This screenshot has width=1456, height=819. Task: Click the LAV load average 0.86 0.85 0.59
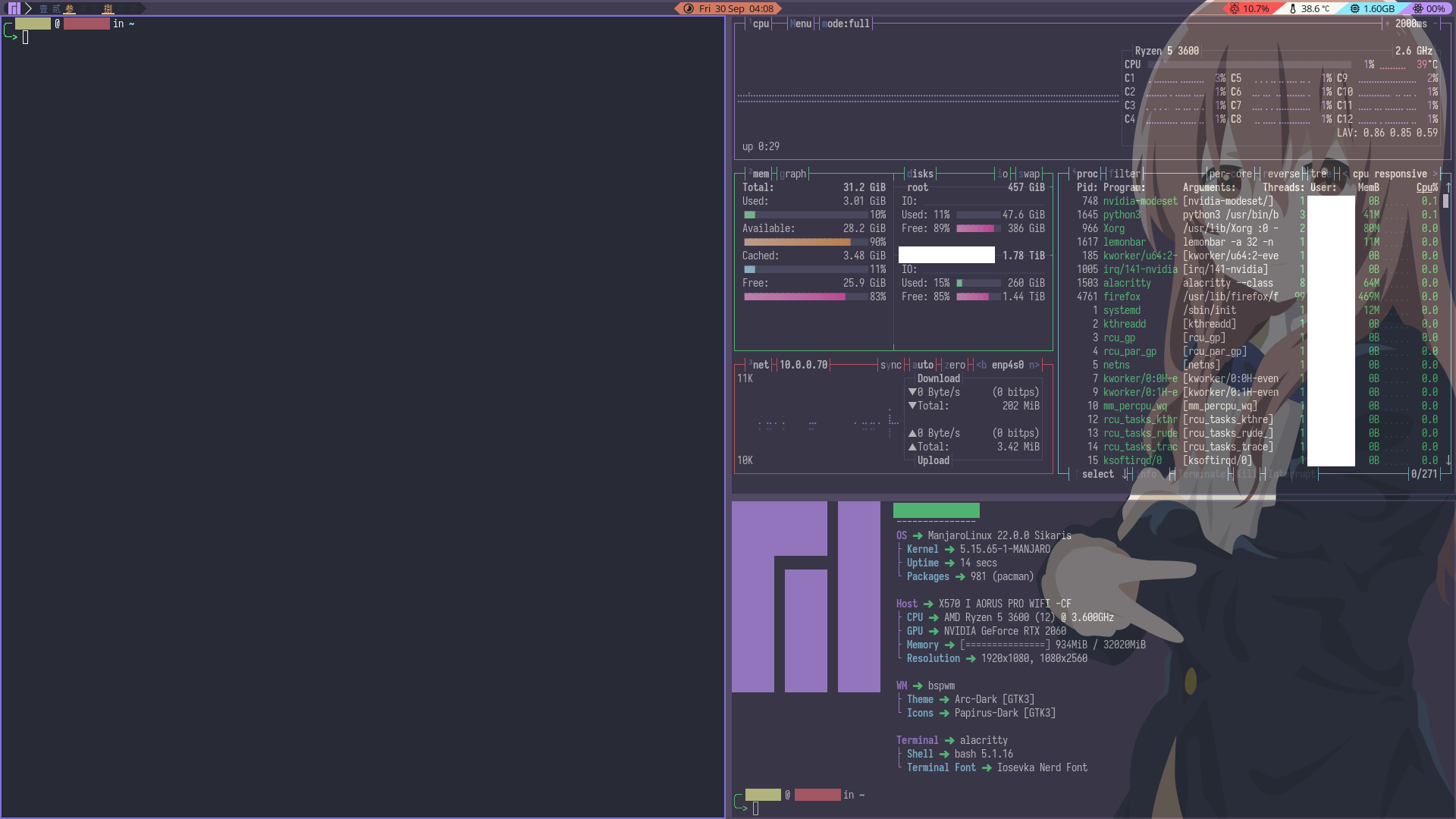coord(1387,133)
